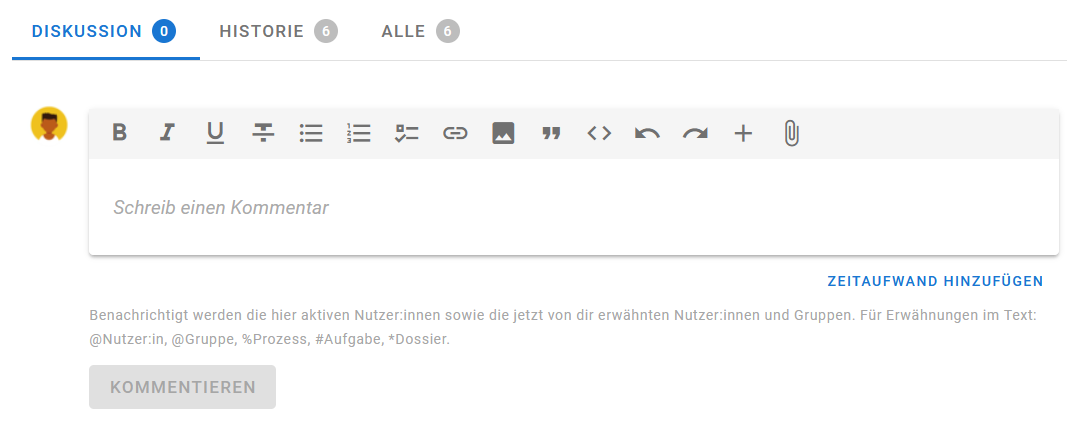
Task: Add a checklist to the comment
Action: (407, 133)
